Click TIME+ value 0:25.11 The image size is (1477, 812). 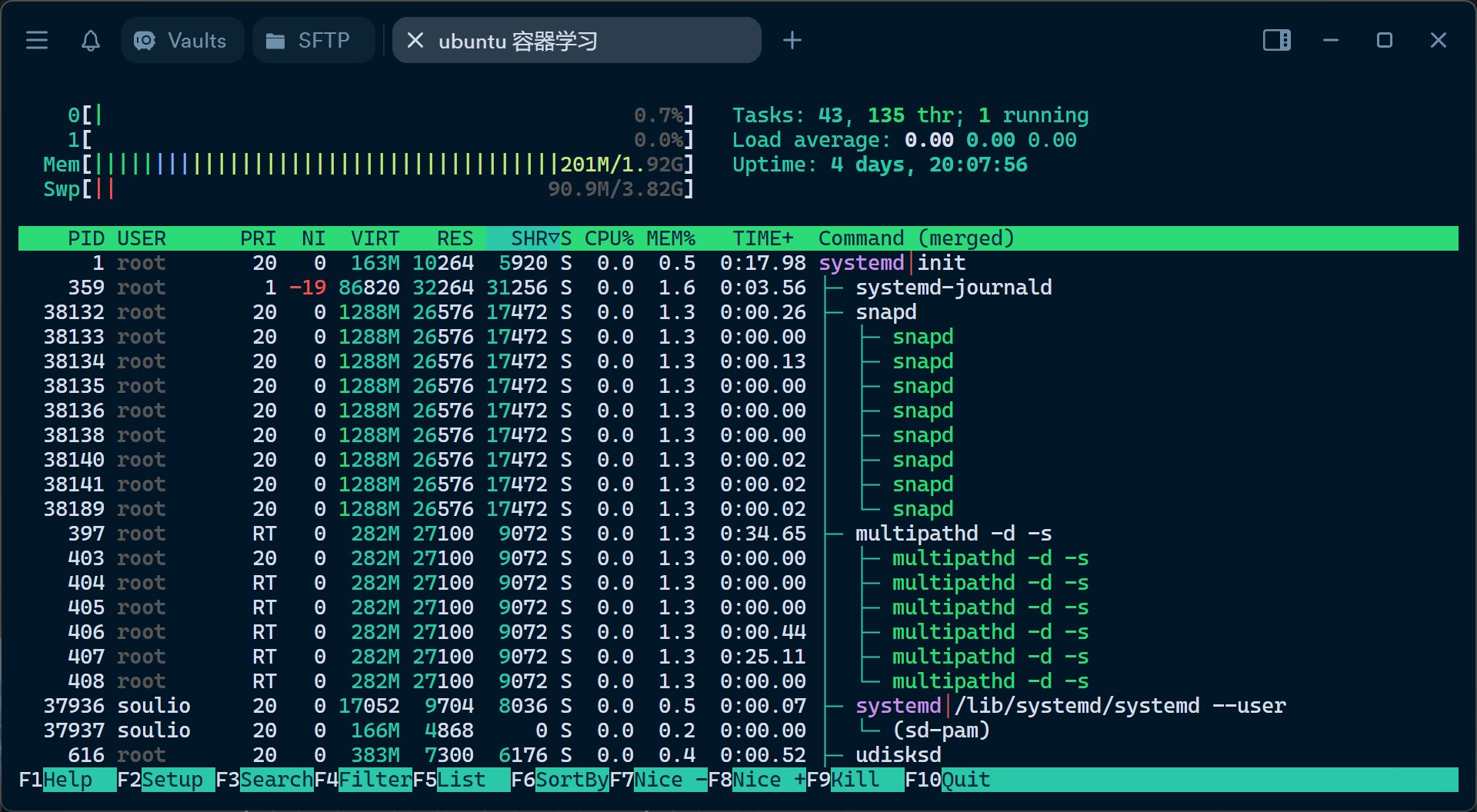[763, 657]
